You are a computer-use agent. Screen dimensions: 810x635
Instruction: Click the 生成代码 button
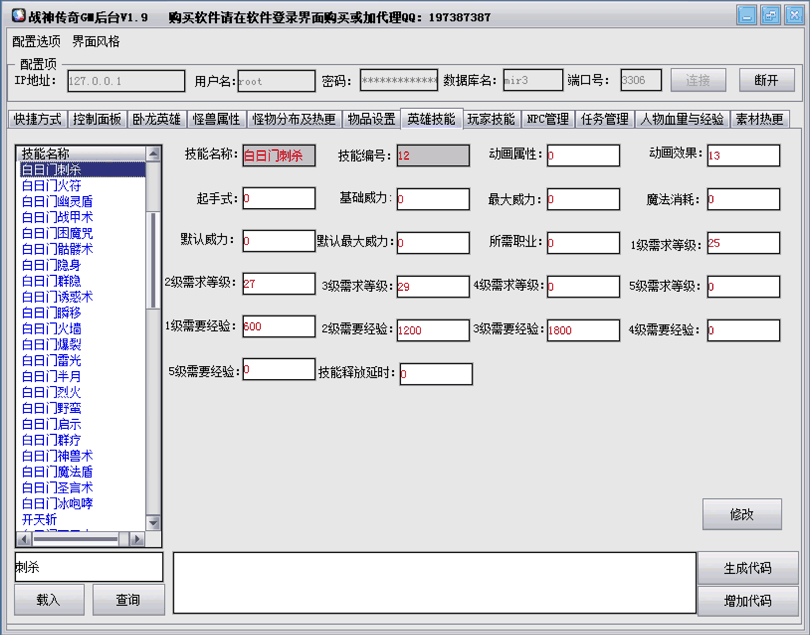[747, 568]
